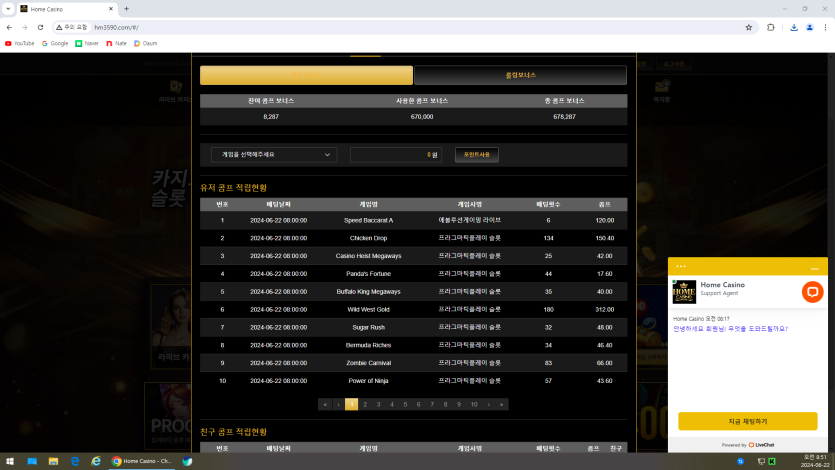Jump to the last page double arrow

(502, 405)
